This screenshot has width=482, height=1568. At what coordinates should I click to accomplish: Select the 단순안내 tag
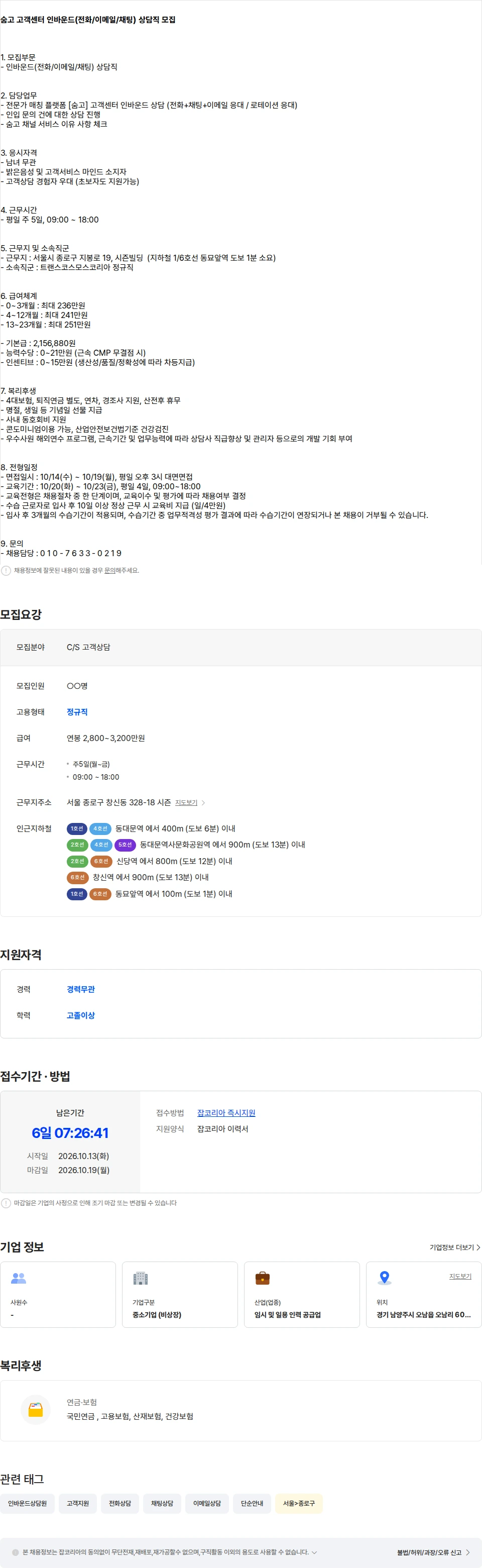(252, 1504)
